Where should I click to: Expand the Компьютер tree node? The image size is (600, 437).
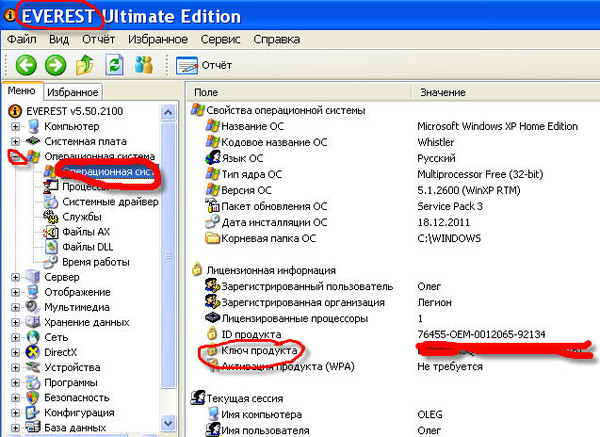(15, 126)
